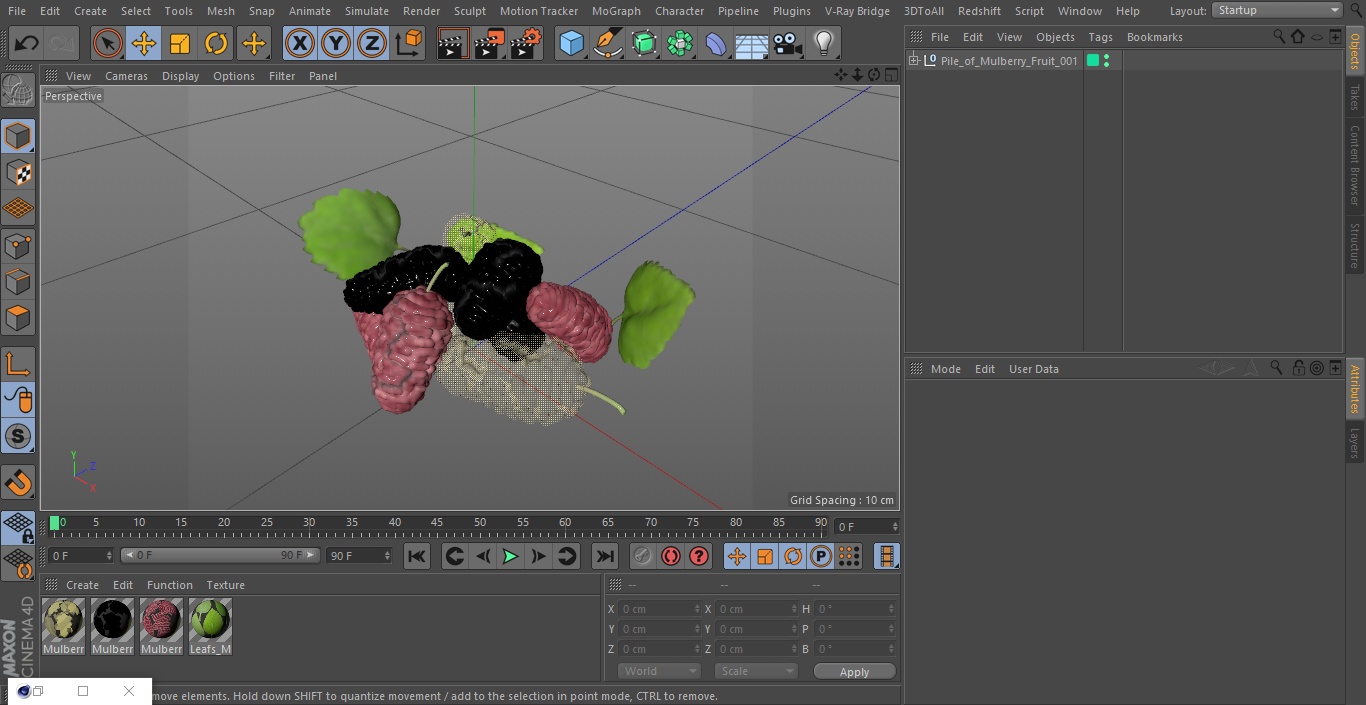Open viewport Display menu
Viewport: 1366px width, 705px height.
tap(180, 76)
